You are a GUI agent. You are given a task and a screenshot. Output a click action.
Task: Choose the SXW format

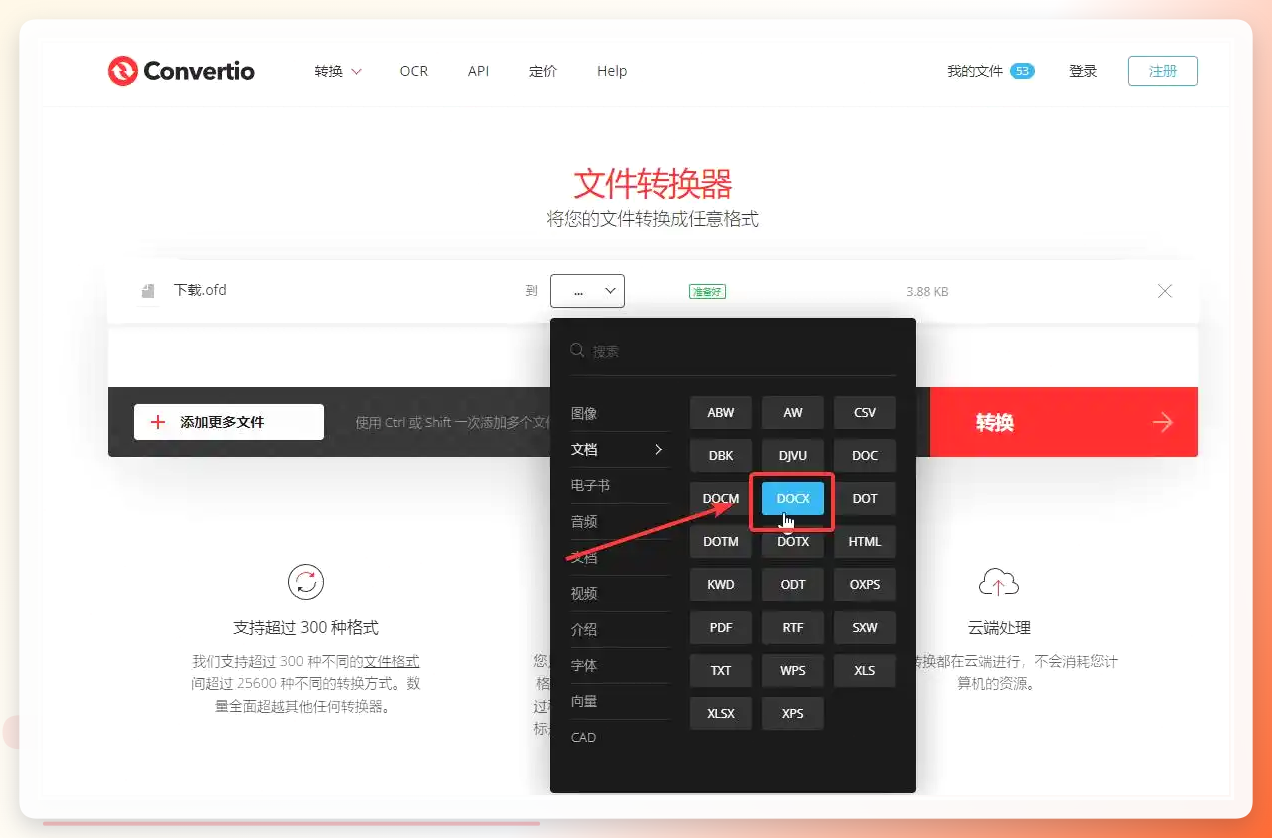coord(865,627)
